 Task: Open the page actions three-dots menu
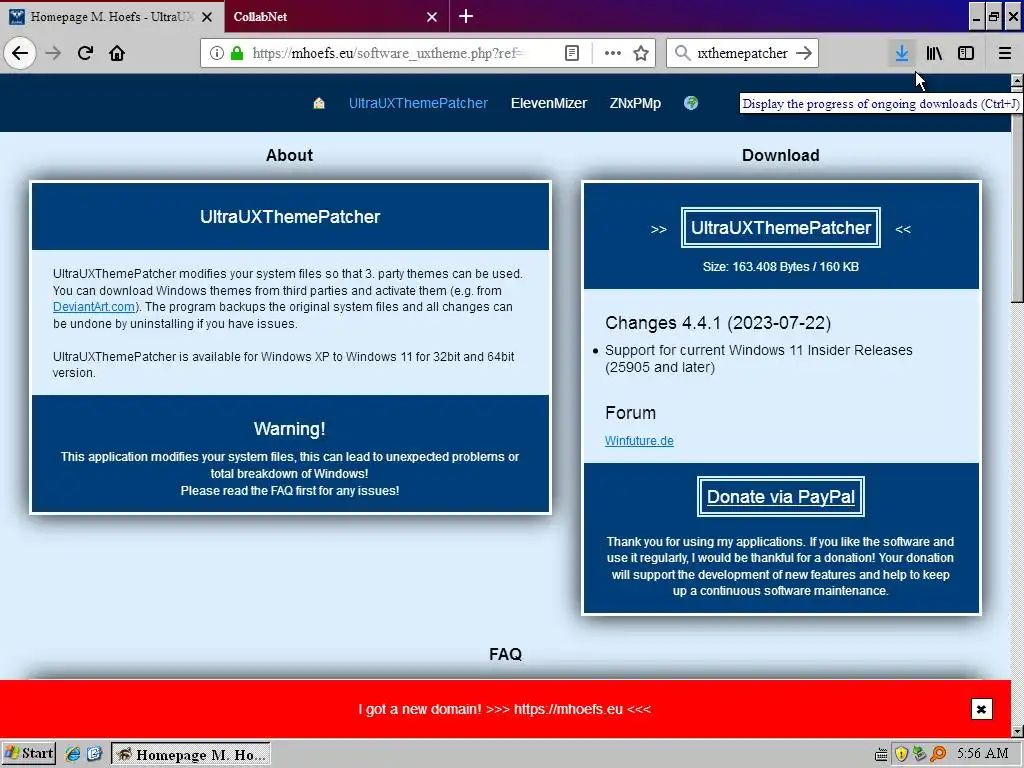pyautogui.click(x=613, y=53)
